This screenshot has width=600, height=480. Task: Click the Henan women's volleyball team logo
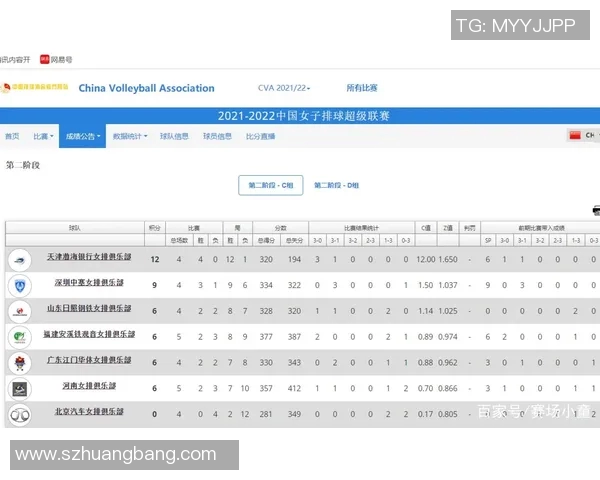[19, 388]
